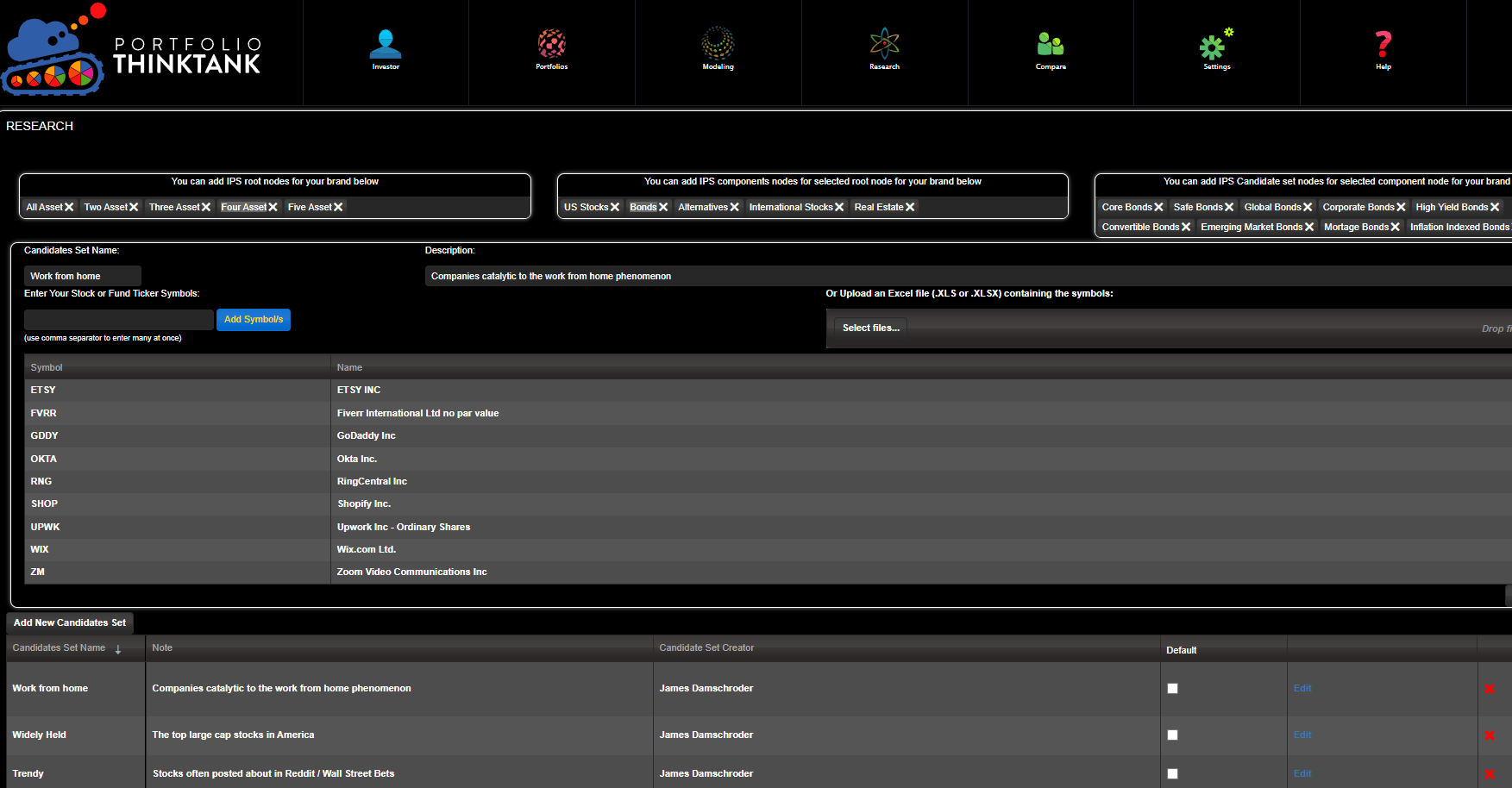Remove the International Stocks component node
Image resolution: width=1512 pixels, height=788 pixels.
pos(839,207)
